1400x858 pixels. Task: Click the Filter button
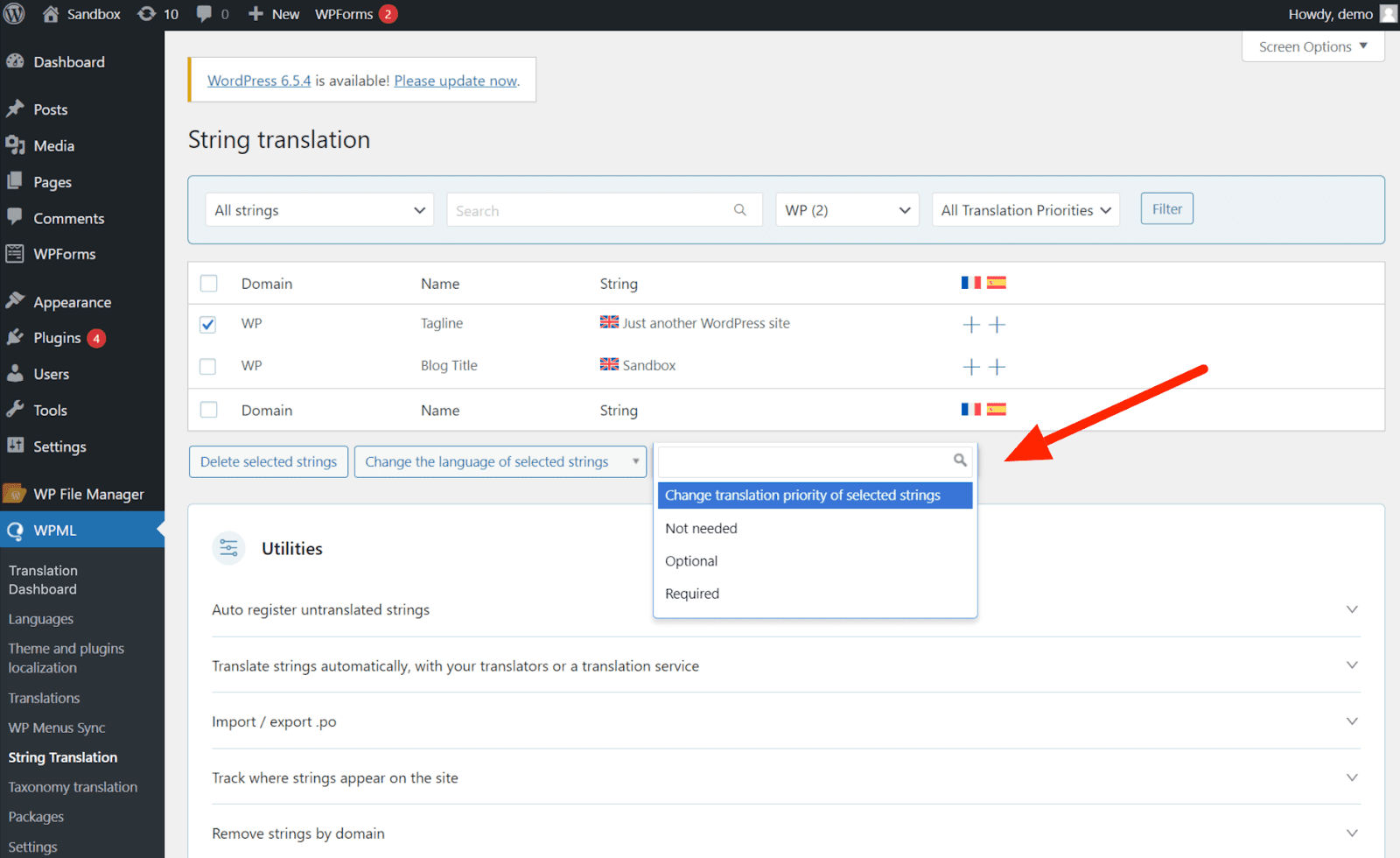1166,208
